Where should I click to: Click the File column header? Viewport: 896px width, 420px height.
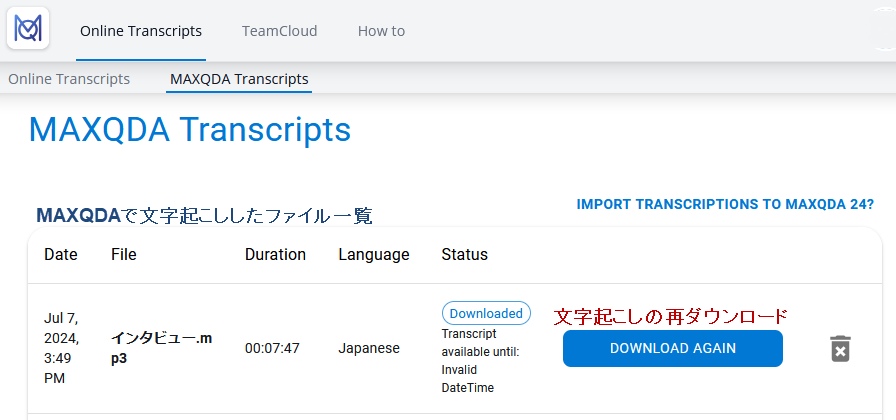(123, 255)
